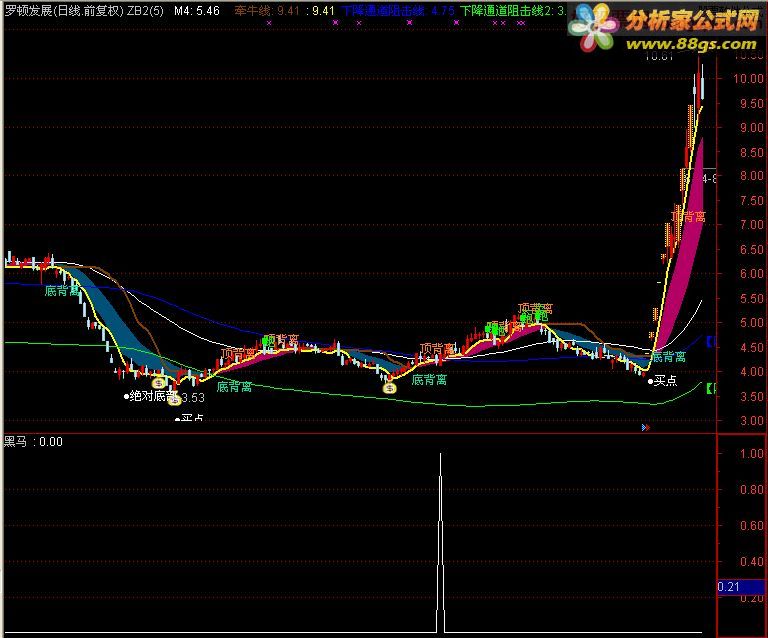Click the blue 0.21 value box on axis

coord(741,586)
